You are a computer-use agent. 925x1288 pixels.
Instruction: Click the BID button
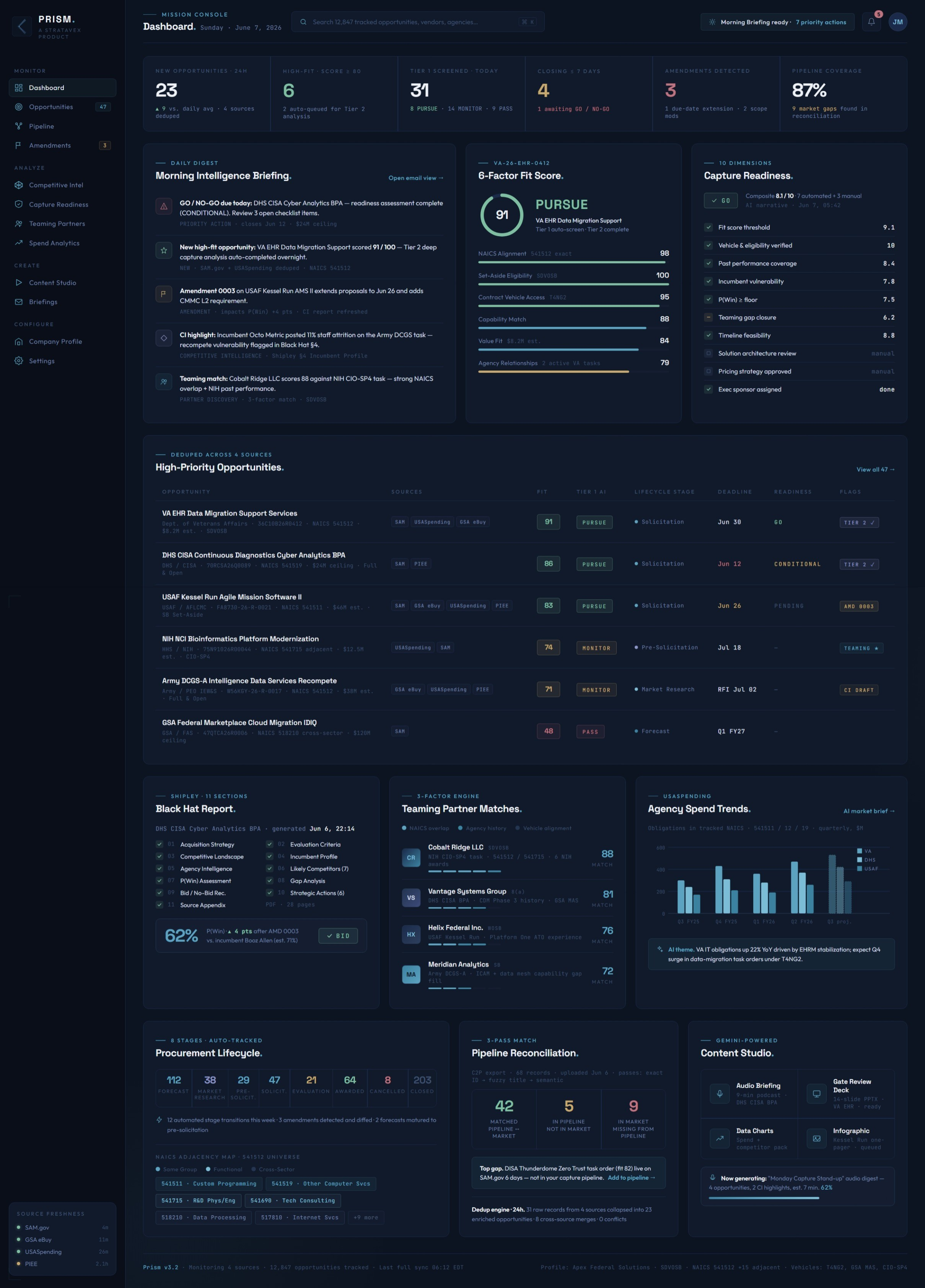tap(338, 936)
